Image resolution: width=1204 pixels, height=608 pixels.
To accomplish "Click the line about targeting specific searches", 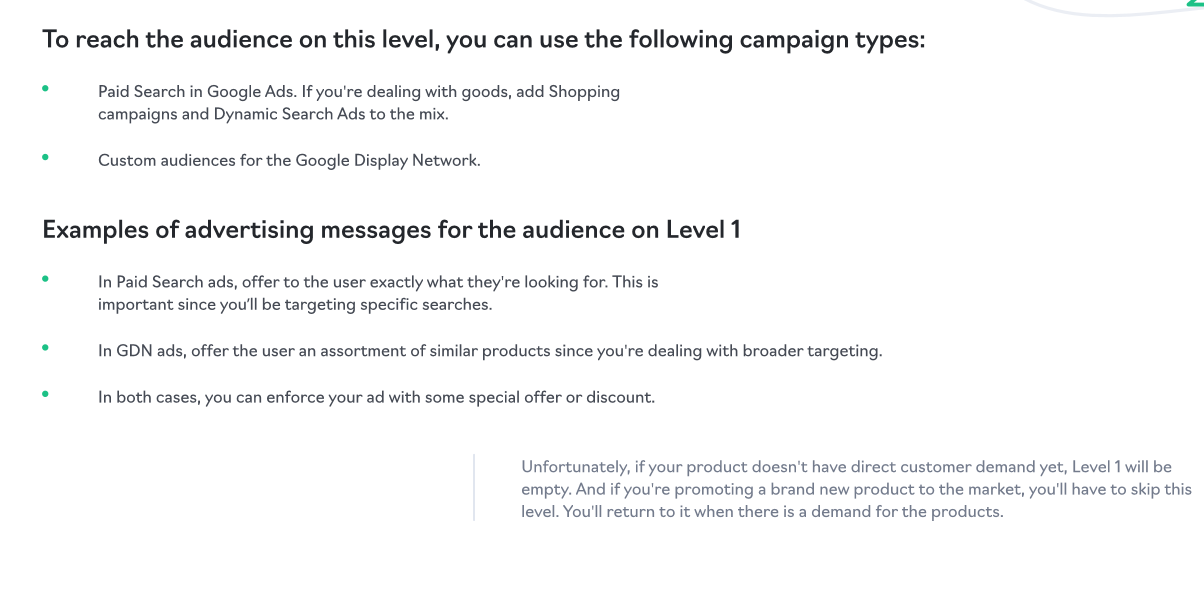I will 295,305.
